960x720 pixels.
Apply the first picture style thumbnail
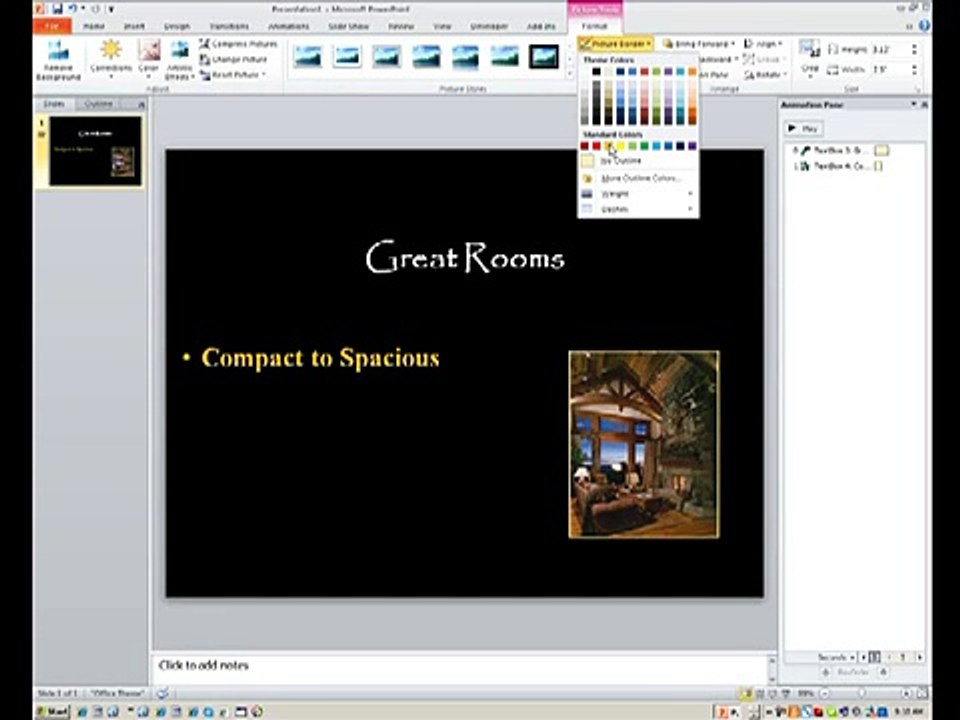[307, 57]
